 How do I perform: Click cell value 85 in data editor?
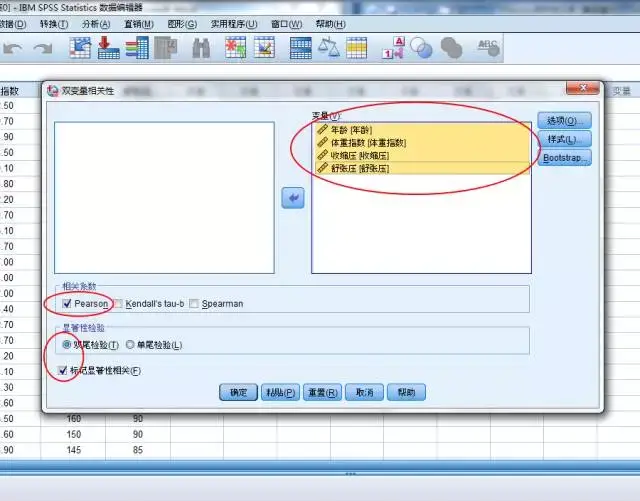pos(138,450)
